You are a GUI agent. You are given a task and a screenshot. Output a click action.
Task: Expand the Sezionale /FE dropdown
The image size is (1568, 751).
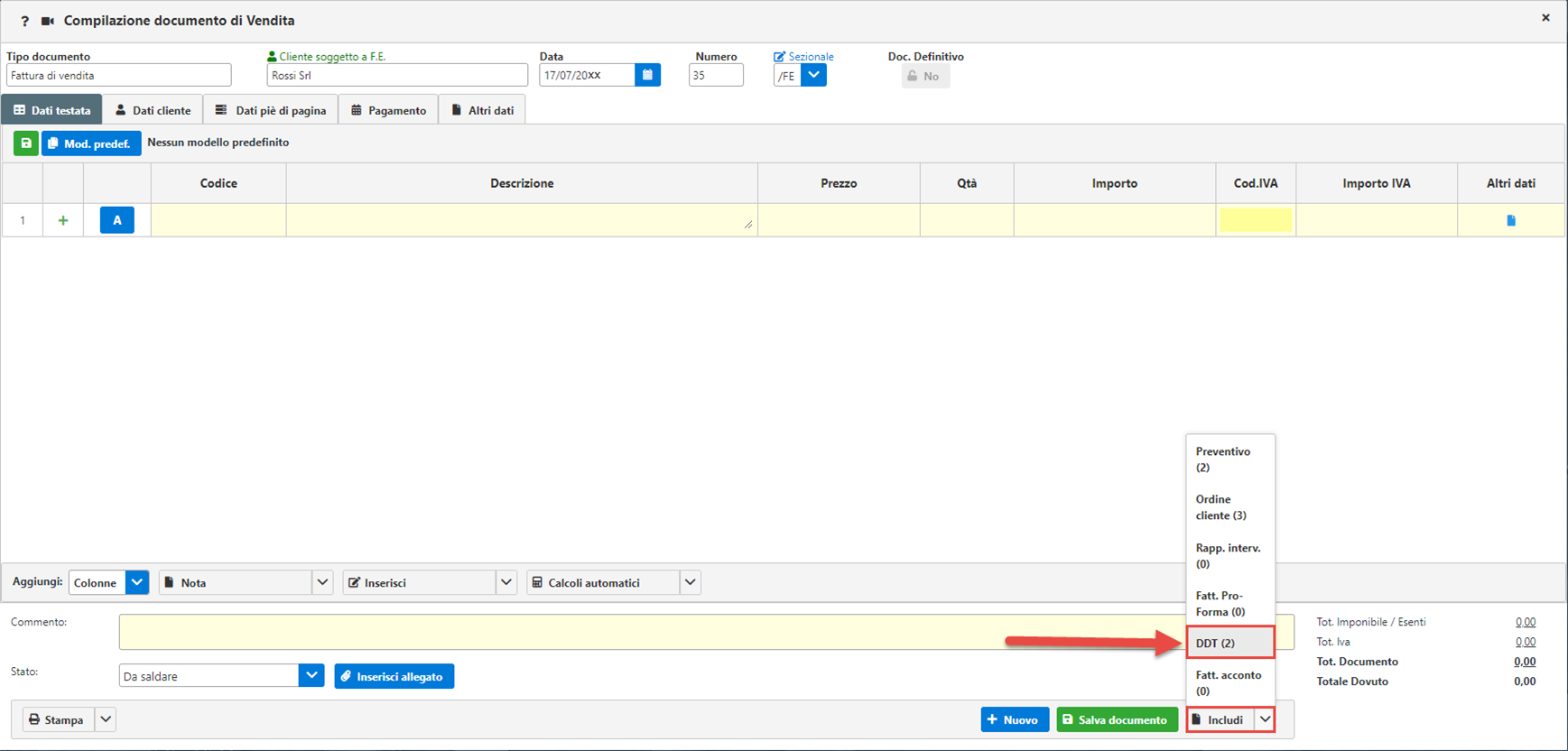[813, 76]
